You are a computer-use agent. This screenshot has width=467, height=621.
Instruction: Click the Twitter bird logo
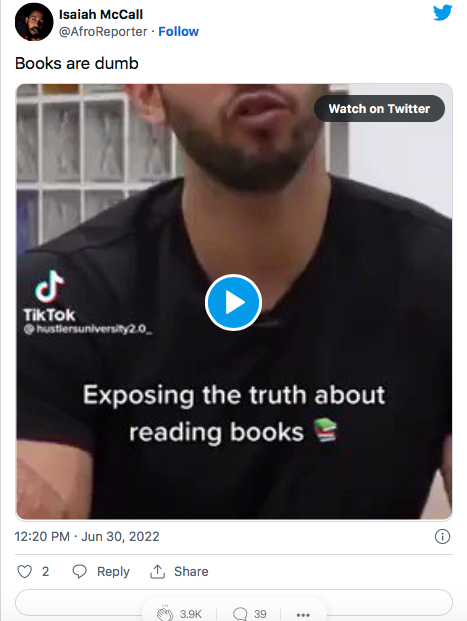click(442, 13)
